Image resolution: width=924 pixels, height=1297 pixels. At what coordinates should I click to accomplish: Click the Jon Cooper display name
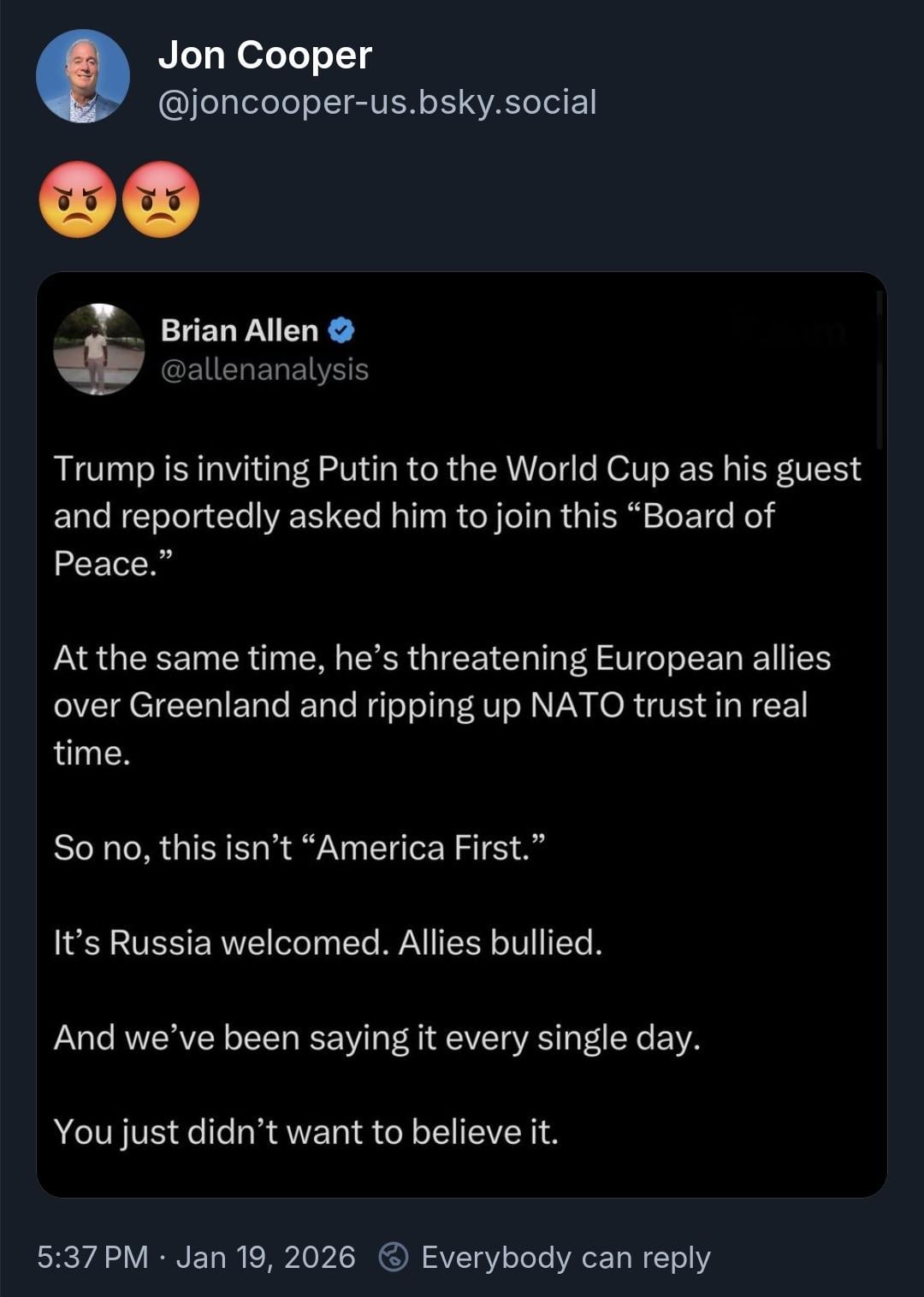tap(264, 56)
